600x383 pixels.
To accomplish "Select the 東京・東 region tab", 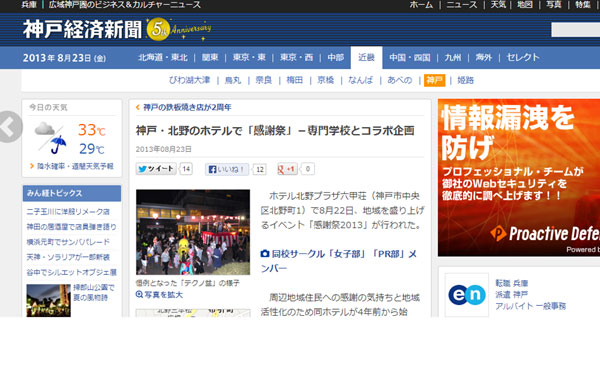I will pos(249,57).
